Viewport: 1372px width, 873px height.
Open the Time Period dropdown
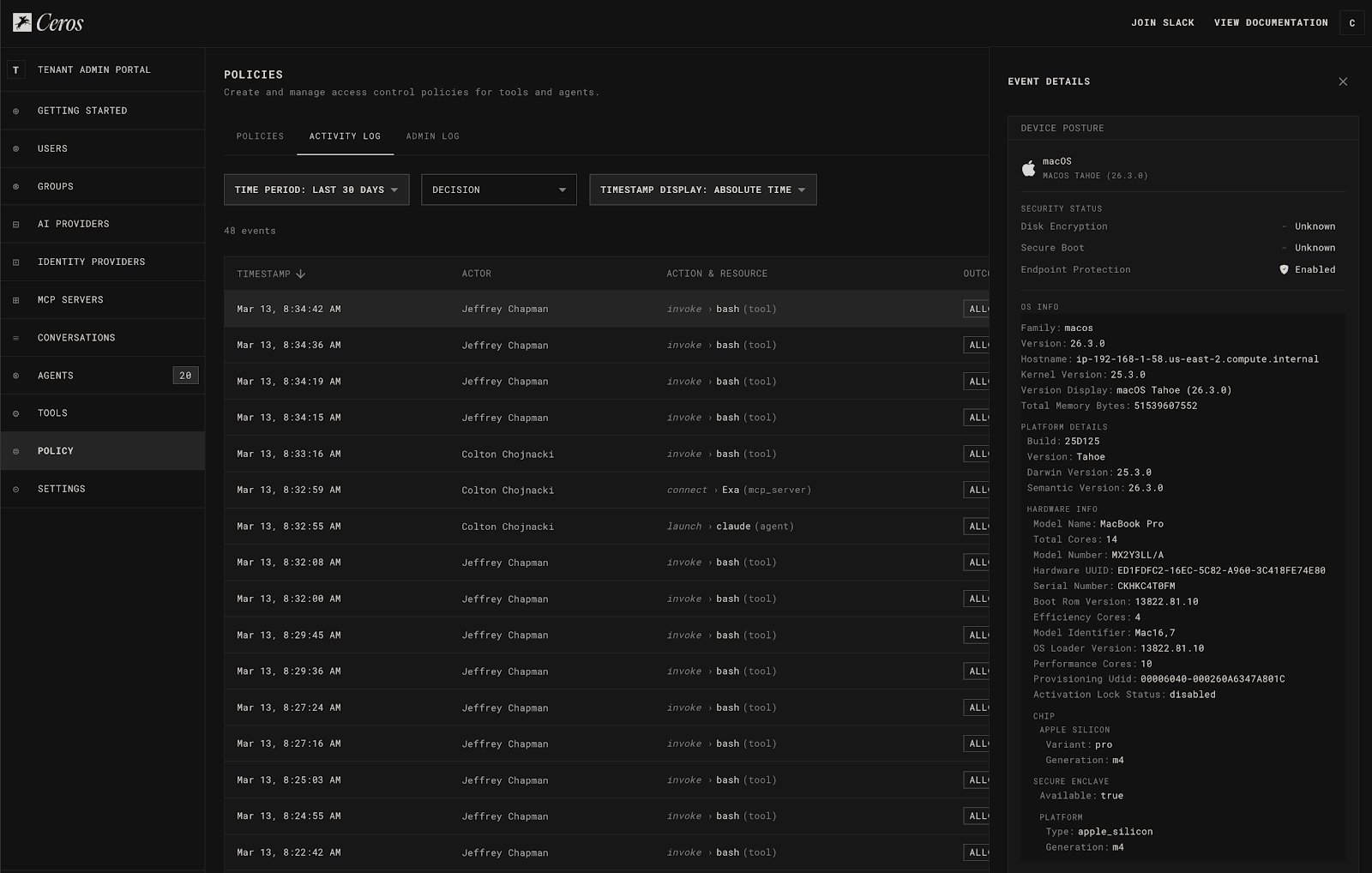[316, 190]
